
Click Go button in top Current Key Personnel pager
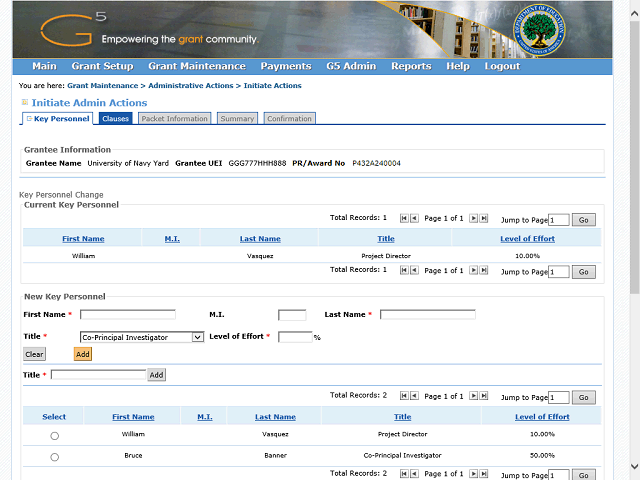pyautogui.click(x=584, y=220)
